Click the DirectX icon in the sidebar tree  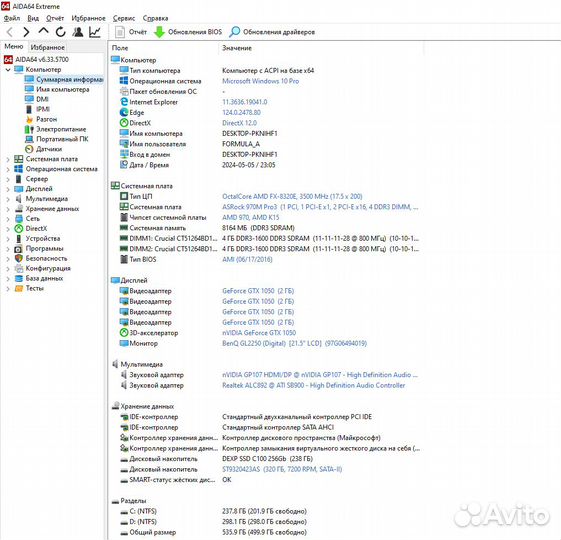coord(19,229)
